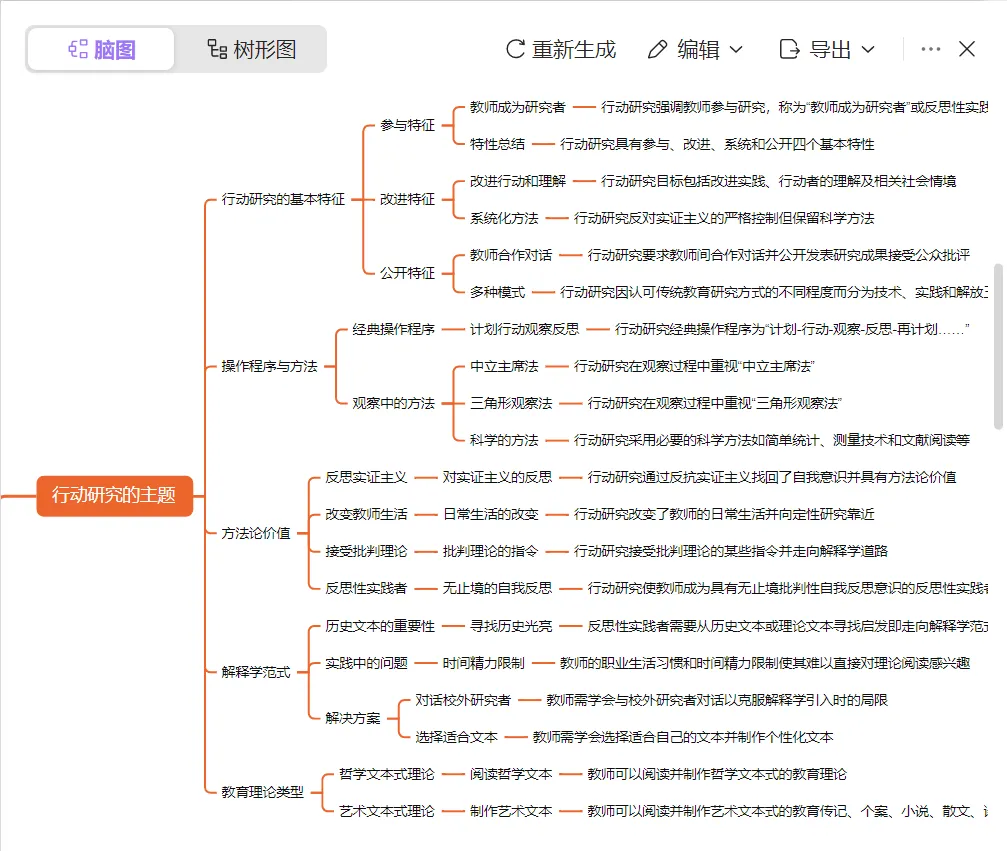Select the node 教师成为研究者
The height and width of the screenshot is (851, 1007).
[x=518, y=107]
